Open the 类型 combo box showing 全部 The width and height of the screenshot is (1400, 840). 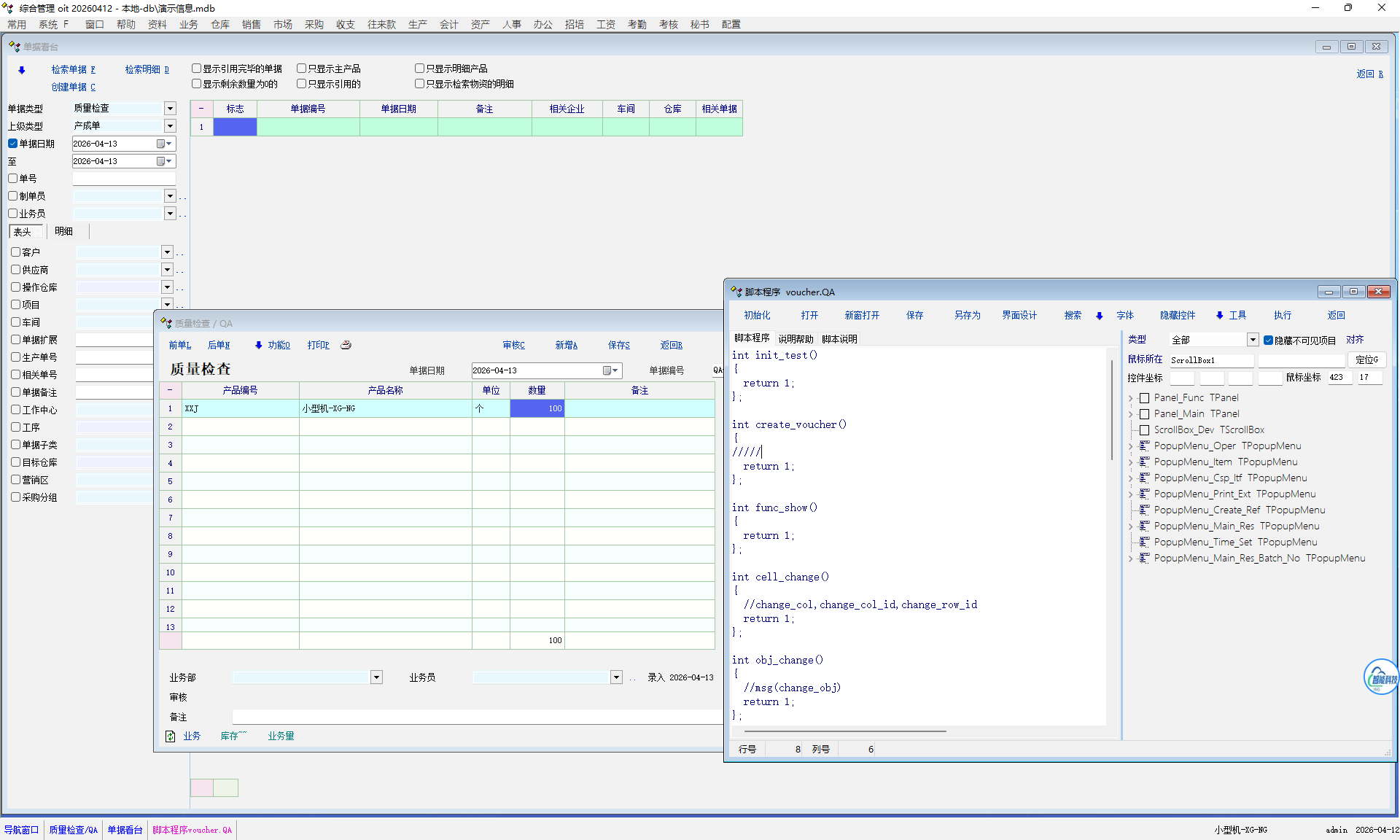coord(1252,340)
